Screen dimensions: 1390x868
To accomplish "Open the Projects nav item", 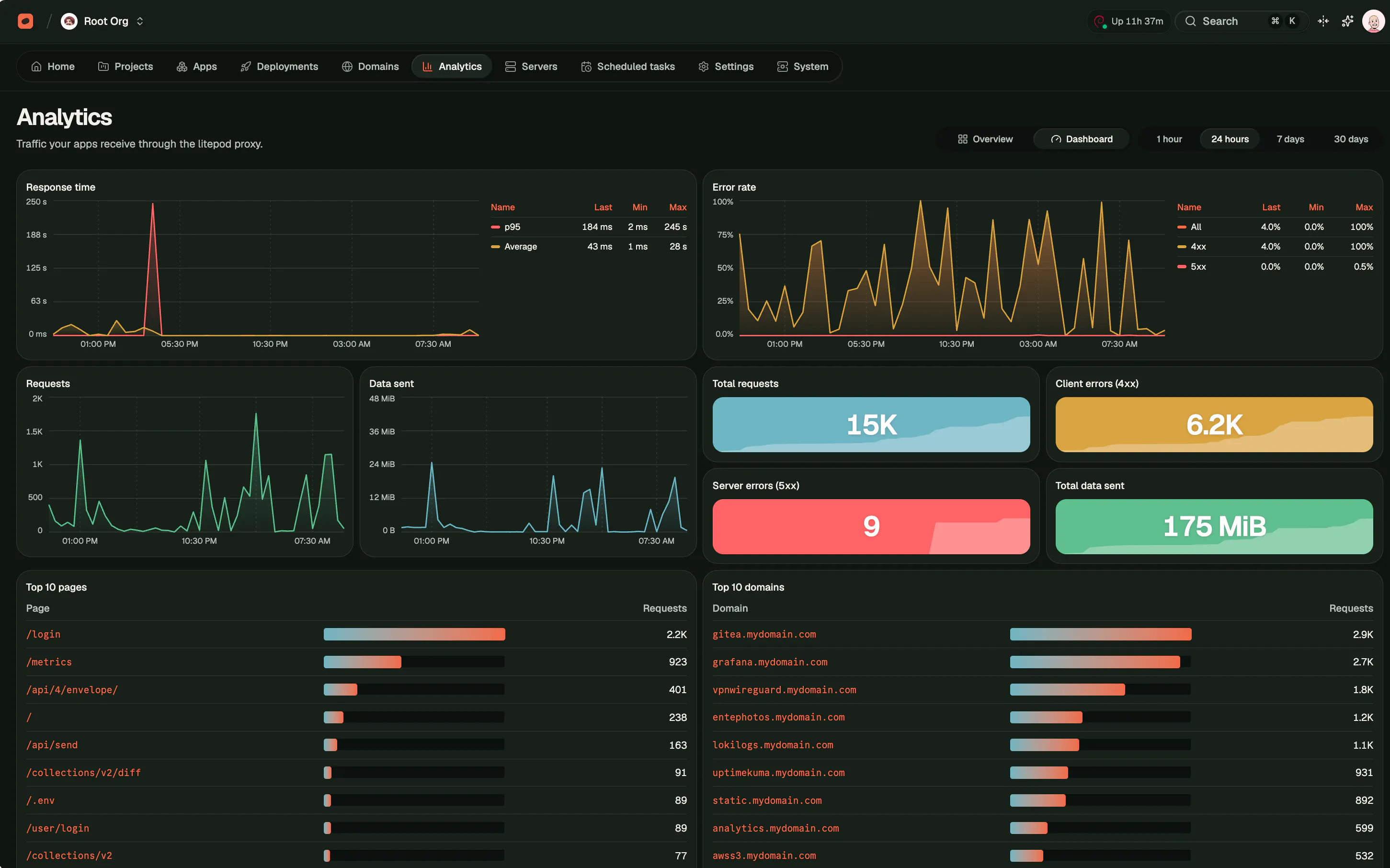I will coord(125,67).
